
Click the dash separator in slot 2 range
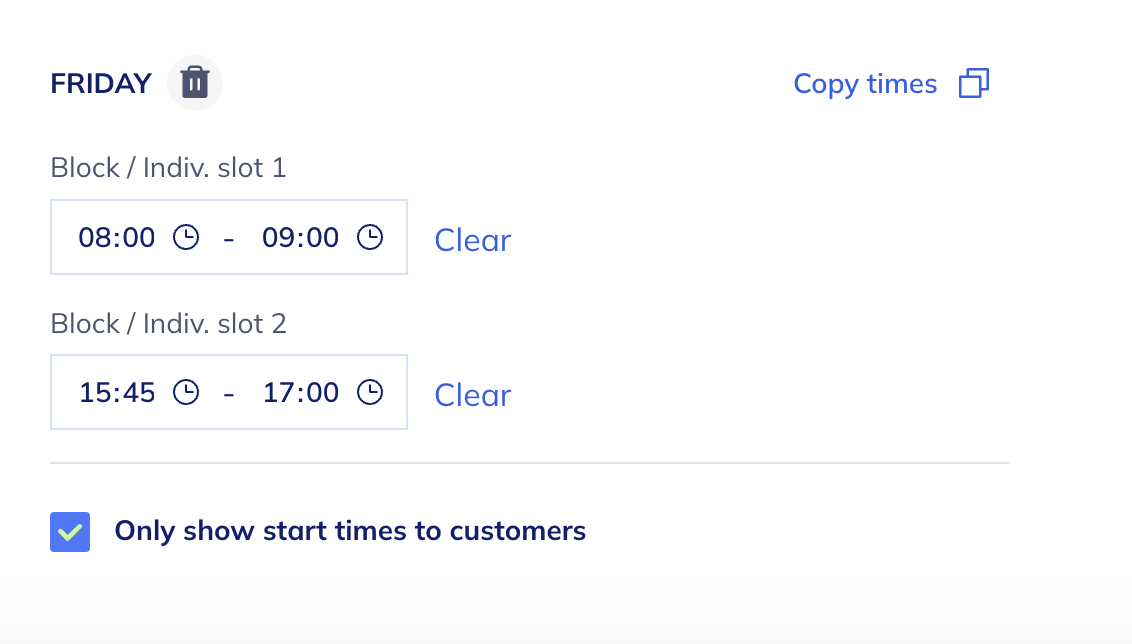point(230,393)
